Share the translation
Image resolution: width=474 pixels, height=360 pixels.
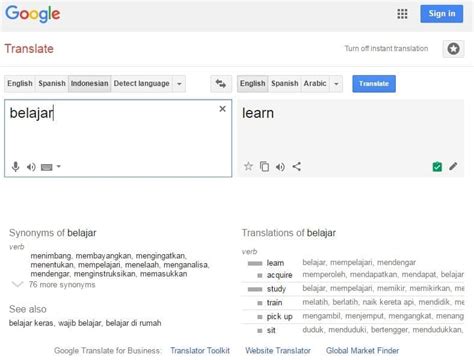pyautogui.click(x=297, y=166)
